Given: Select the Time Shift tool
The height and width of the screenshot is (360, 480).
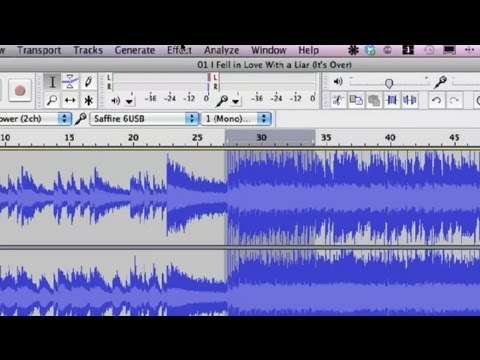Looking at the screenshot, I should (70, 100).
